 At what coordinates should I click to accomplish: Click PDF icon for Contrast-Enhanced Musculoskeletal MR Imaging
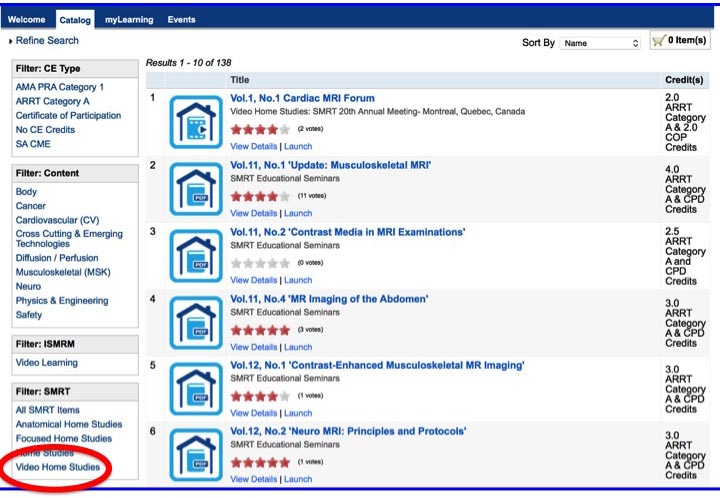(x=195, y=388)
